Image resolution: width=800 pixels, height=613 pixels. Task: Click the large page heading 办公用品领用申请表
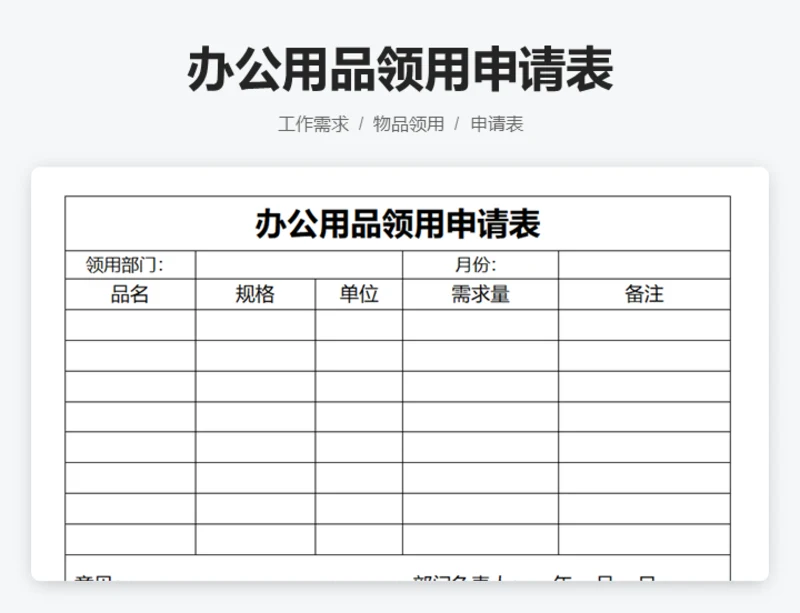click(x=400, y=69)
